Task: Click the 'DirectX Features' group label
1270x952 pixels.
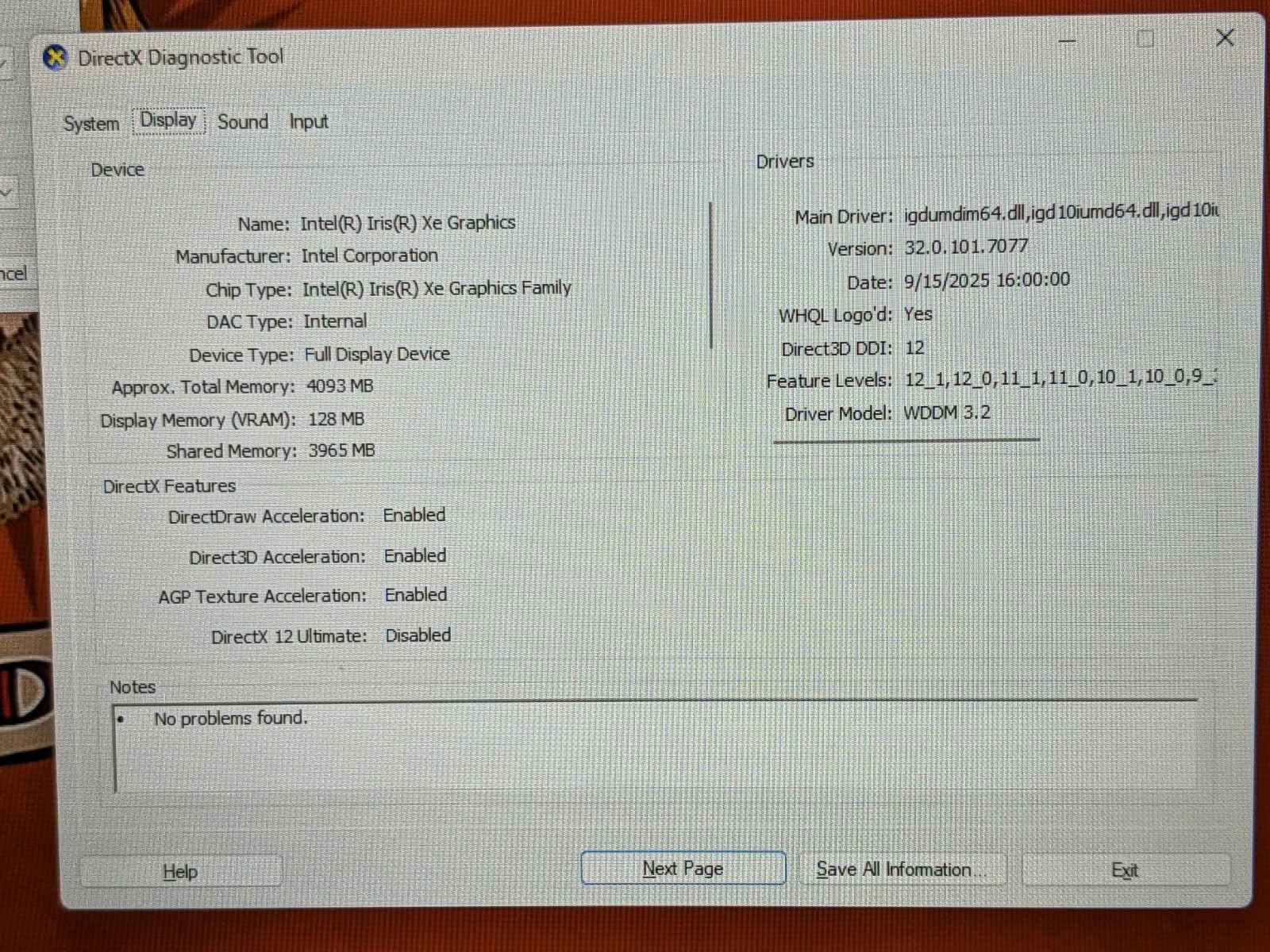Action: [170, 486]
